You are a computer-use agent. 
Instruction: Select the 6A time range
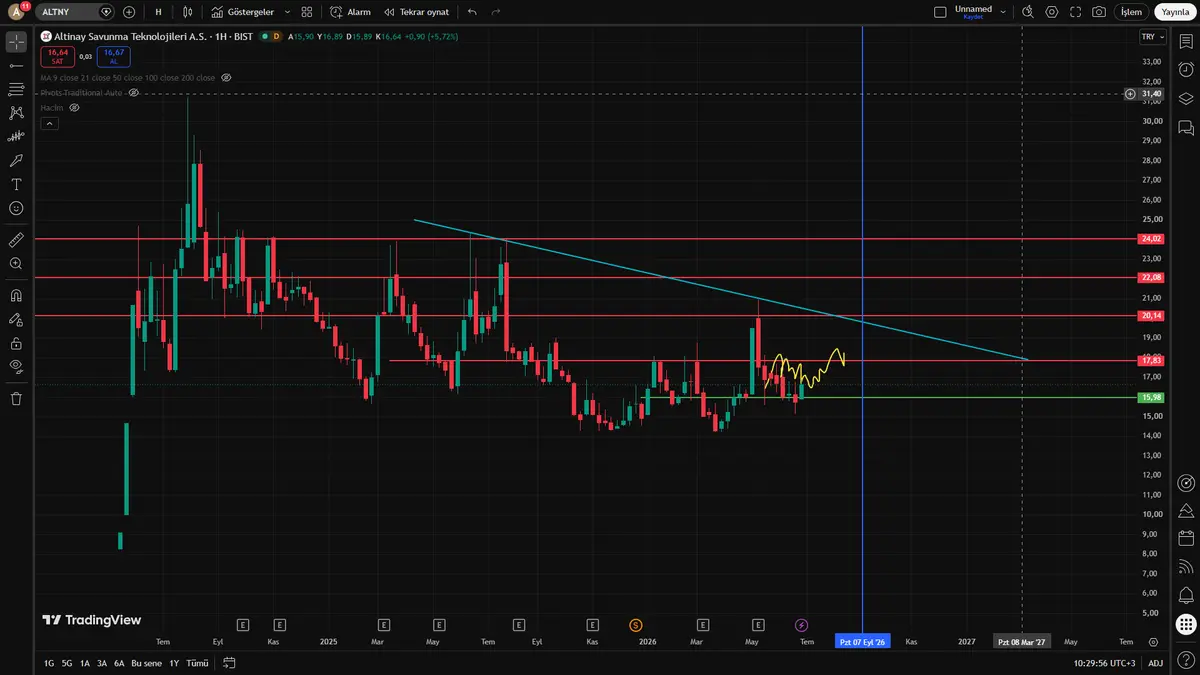click(119, 663)
